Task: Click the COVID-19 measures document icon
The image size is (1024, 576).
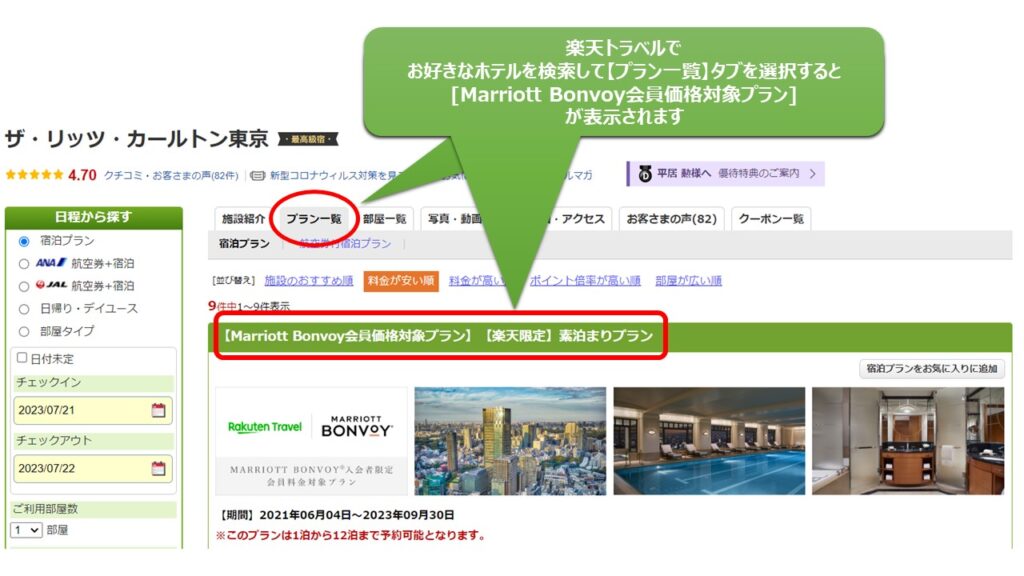Action: (257, 175)
